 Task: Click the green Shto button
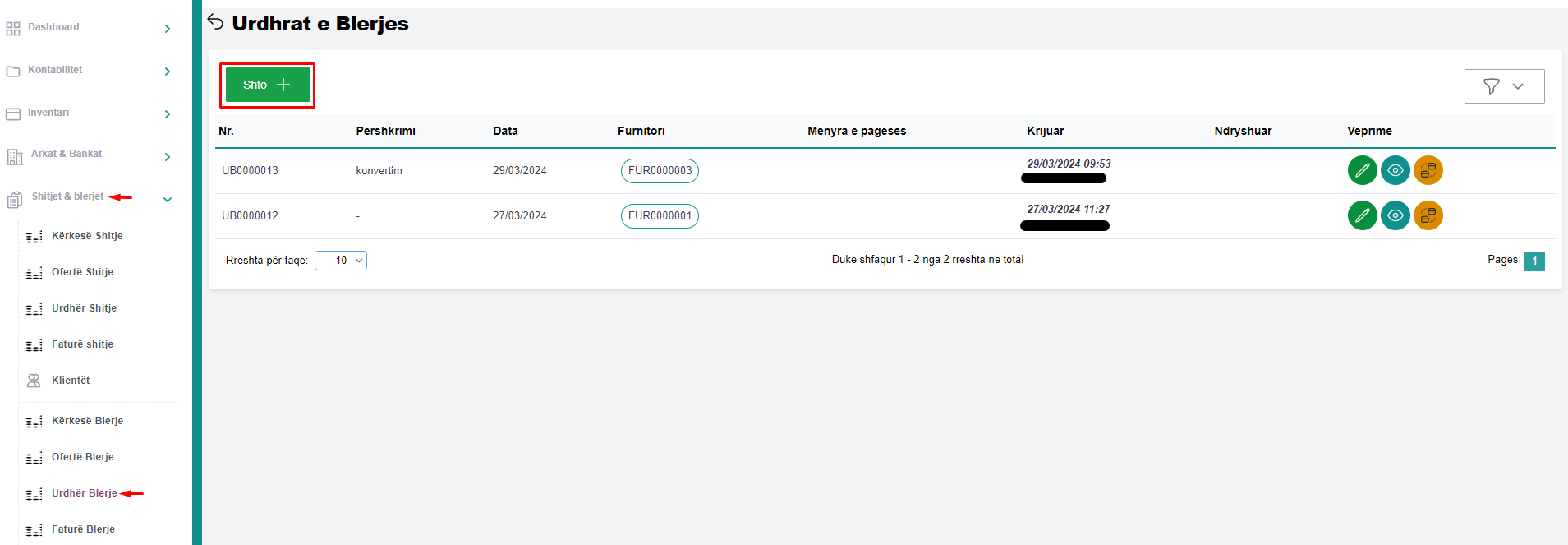click(x=267, y=85)
